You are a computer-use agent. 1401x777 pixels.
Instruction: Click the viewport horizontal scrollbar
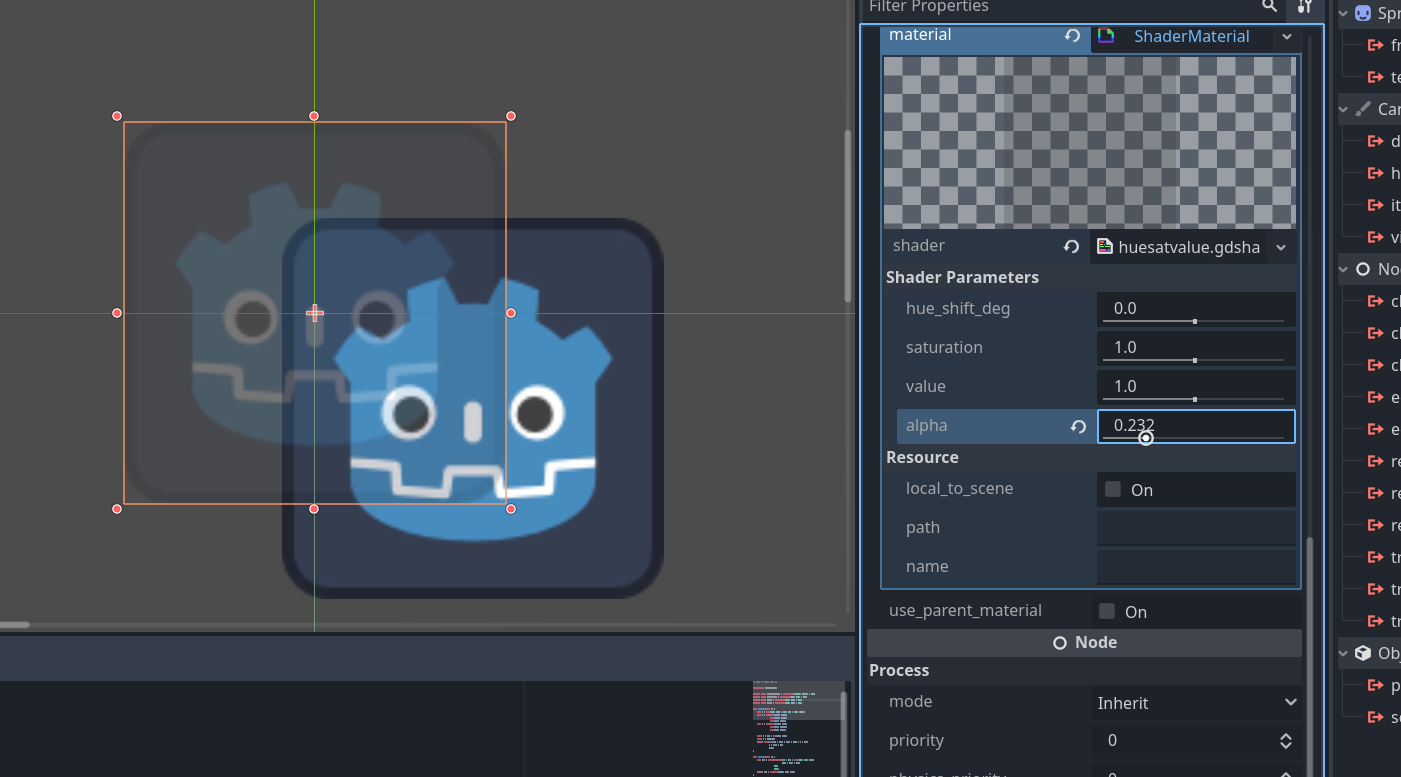[15, 625]
